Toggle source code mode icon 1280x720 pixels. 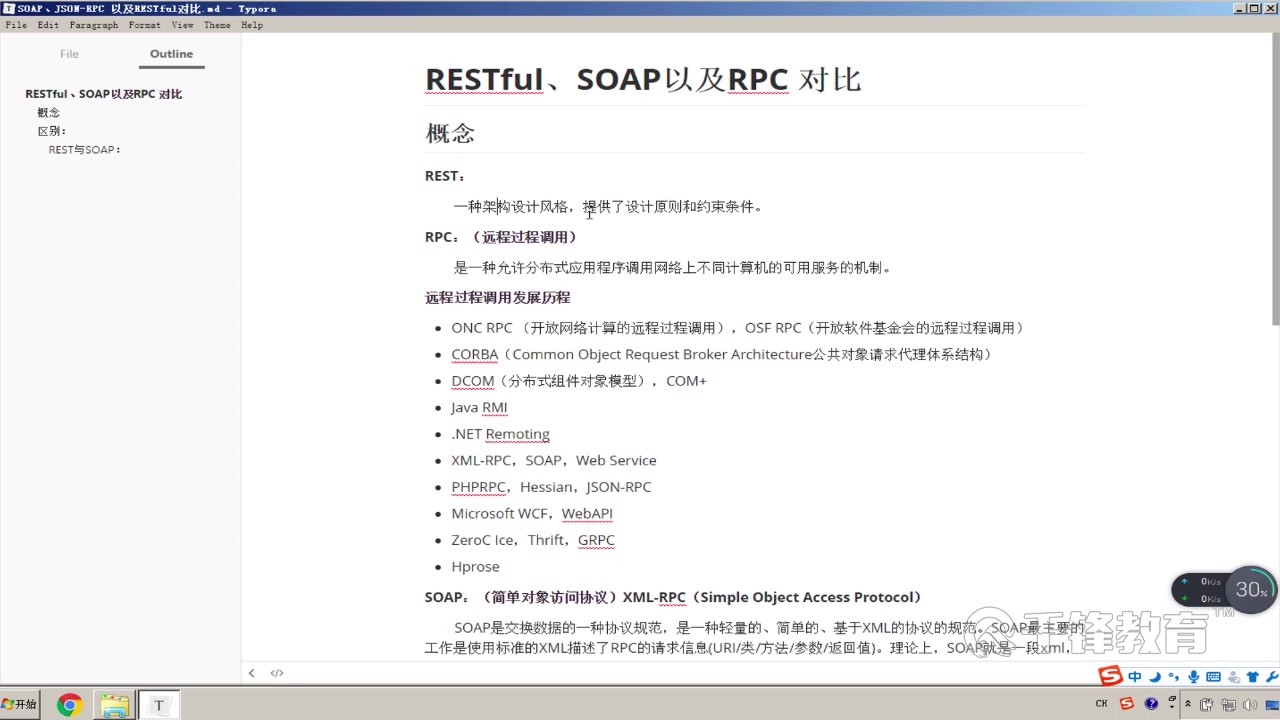[x=277, y=673]
